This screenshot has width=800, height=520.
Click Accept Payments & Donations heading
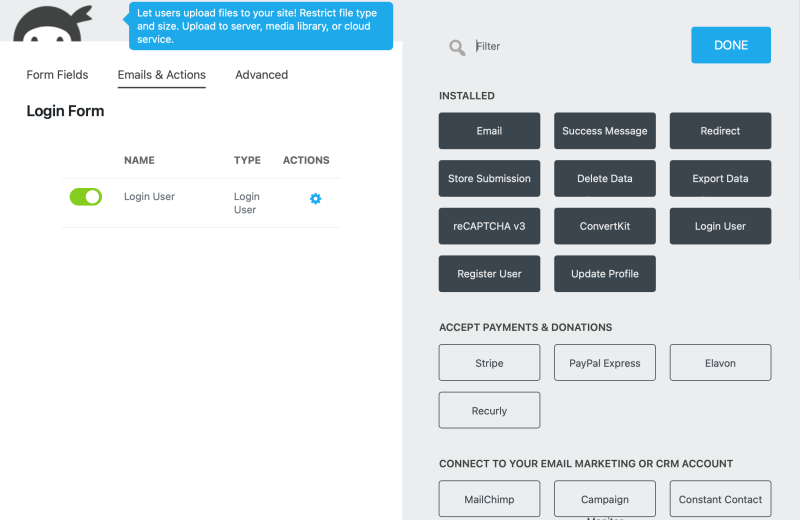pos(526,327)
